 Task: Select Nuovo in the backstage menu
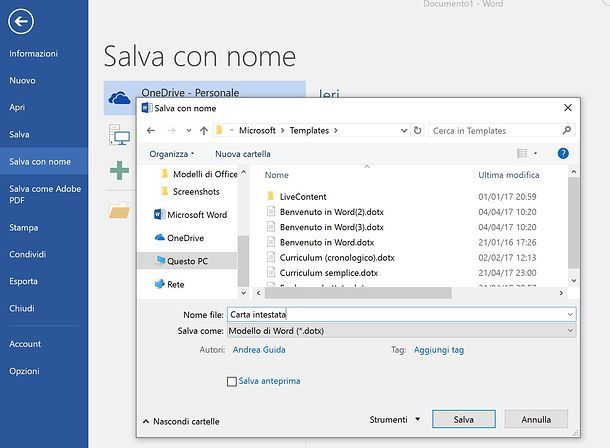tap(22, 80)
